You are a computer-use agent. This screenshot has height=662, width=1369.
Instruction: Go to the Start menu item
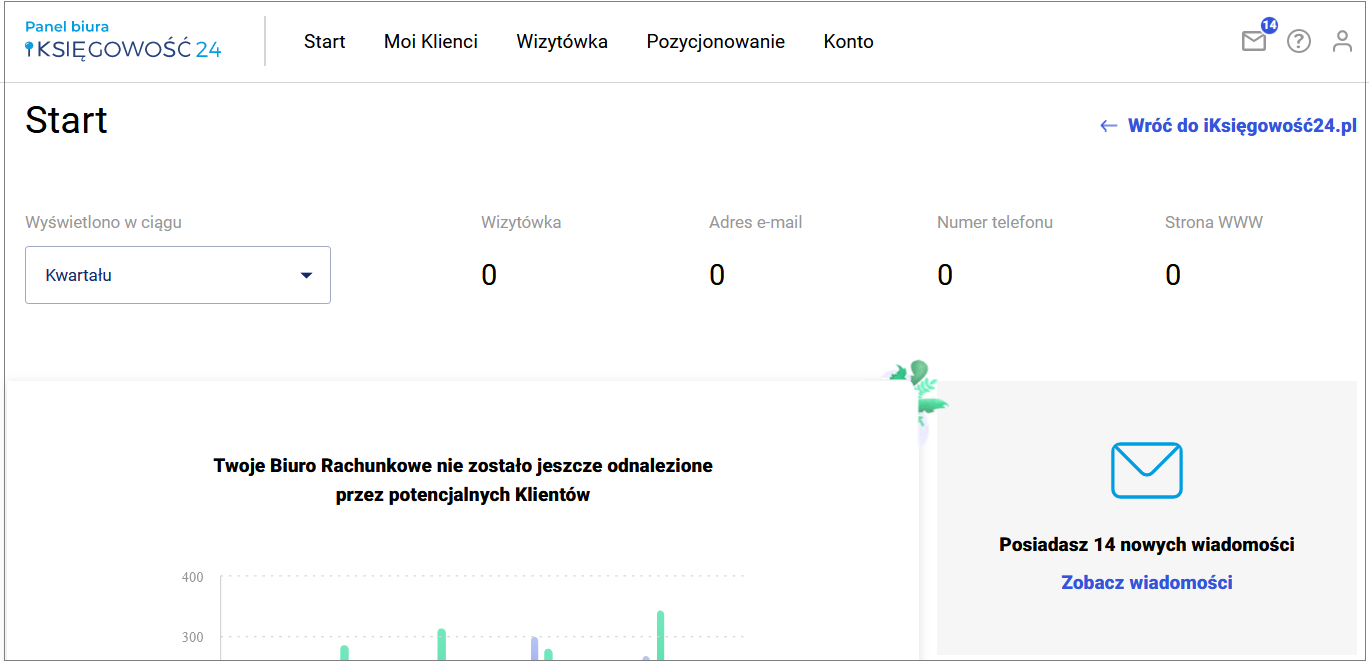click(x=324, y=42)
